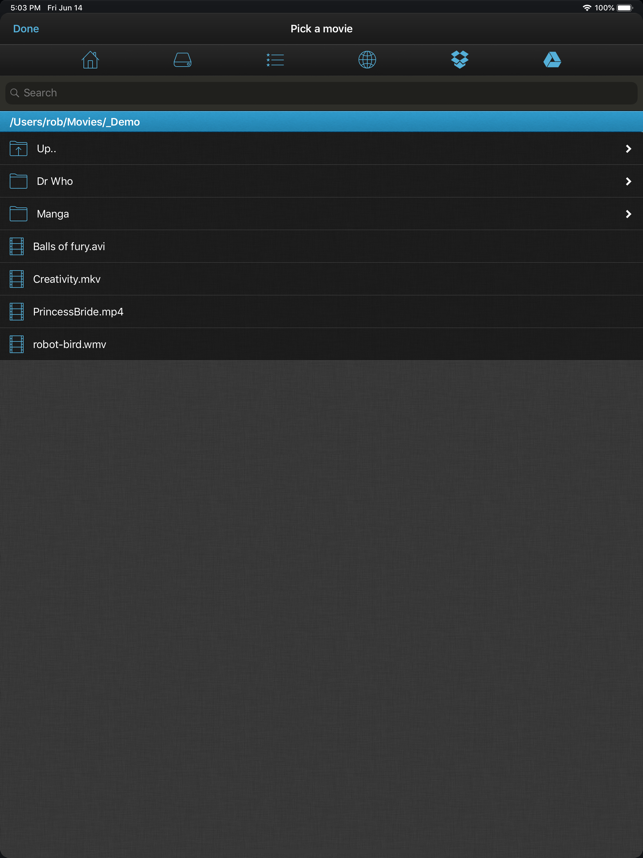
Task: Tap the film icon next to PrincessBride.mp4
Action: tap(17, 312)
